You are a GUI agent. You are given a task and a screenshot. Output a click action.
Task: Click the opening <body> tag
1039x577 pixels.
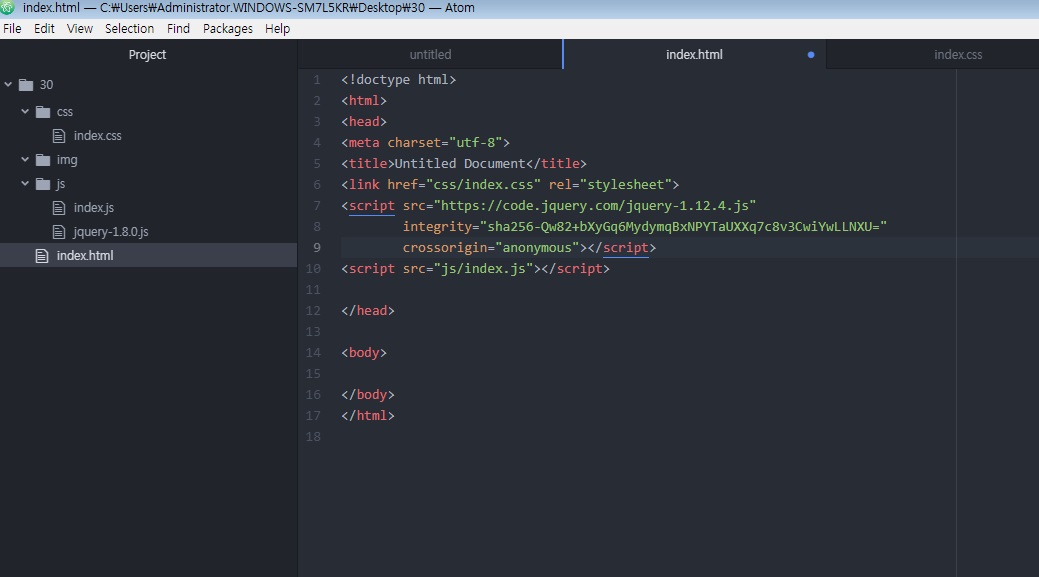pos(364,353)
